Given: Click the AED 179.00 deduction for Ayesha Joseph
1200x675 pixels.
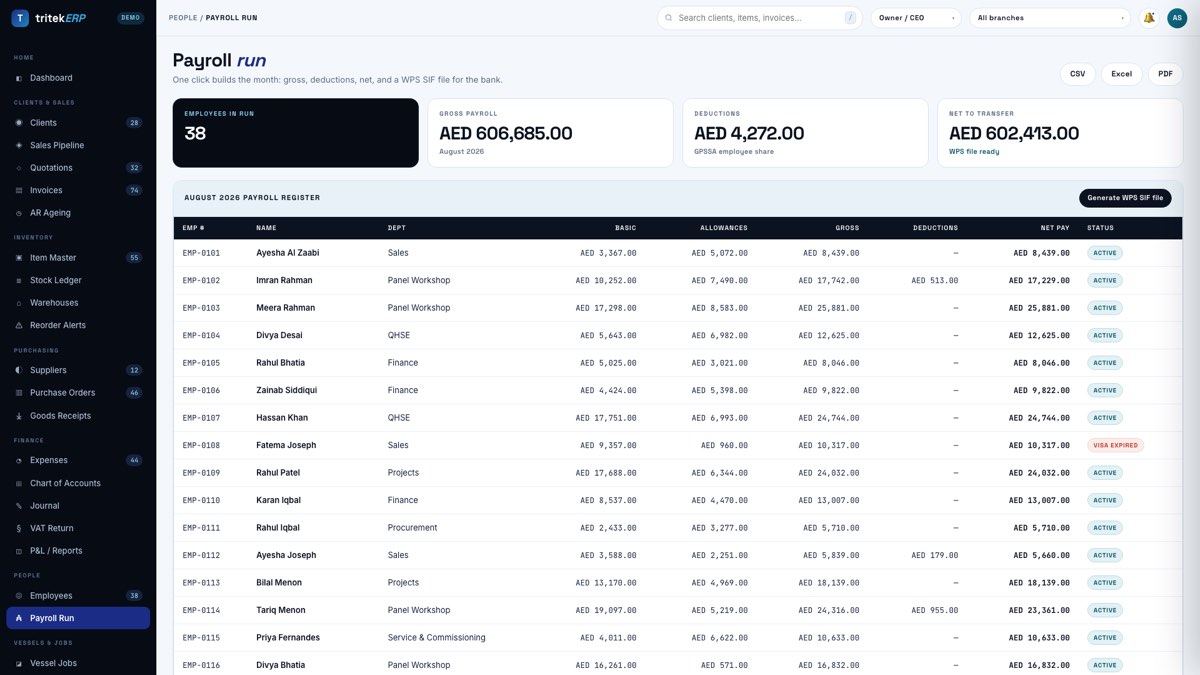Looking at the screenshot, I should tap(934, 555).
